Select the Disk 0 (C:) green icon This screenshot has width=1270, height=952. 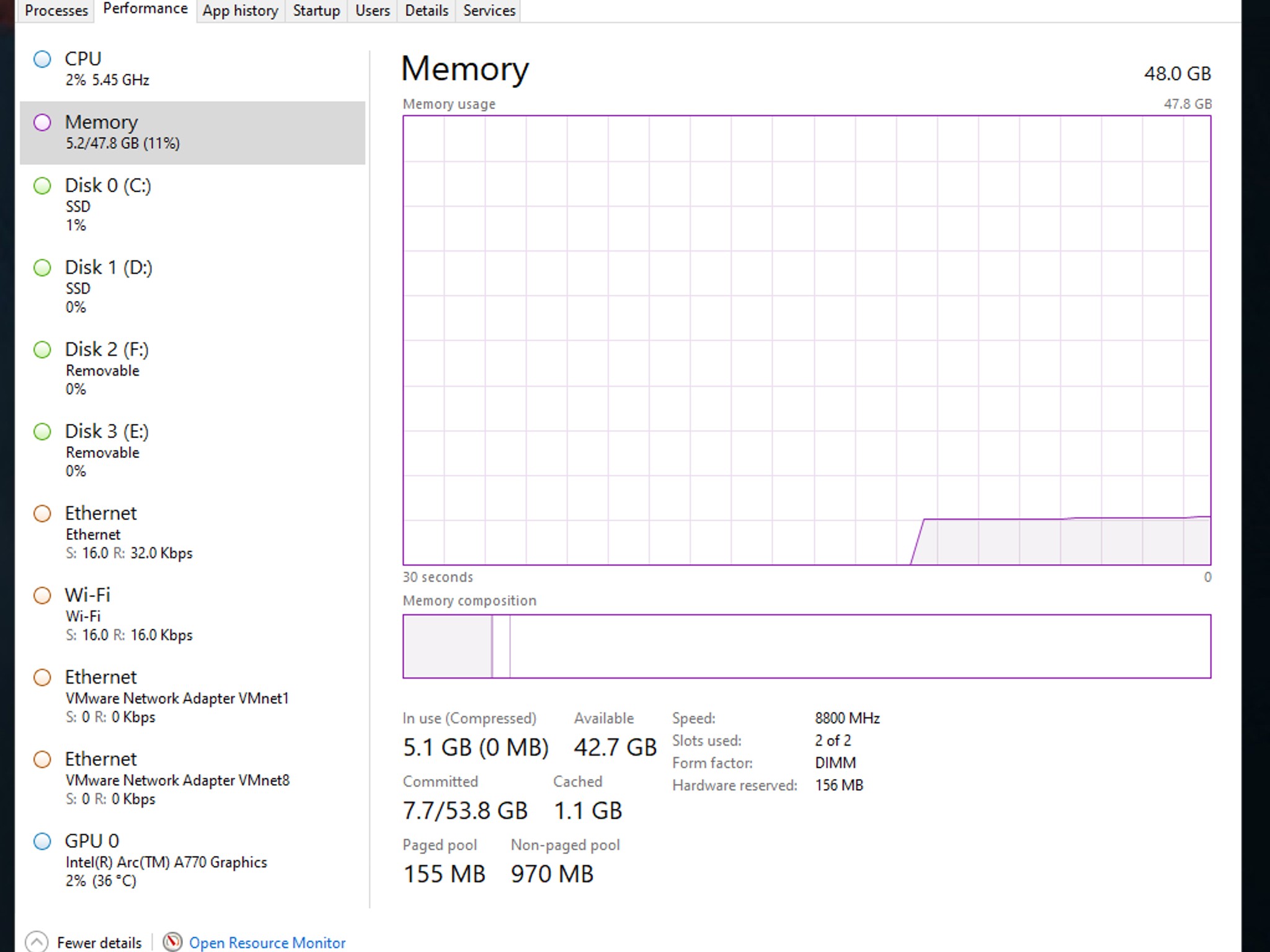point(42,186)
